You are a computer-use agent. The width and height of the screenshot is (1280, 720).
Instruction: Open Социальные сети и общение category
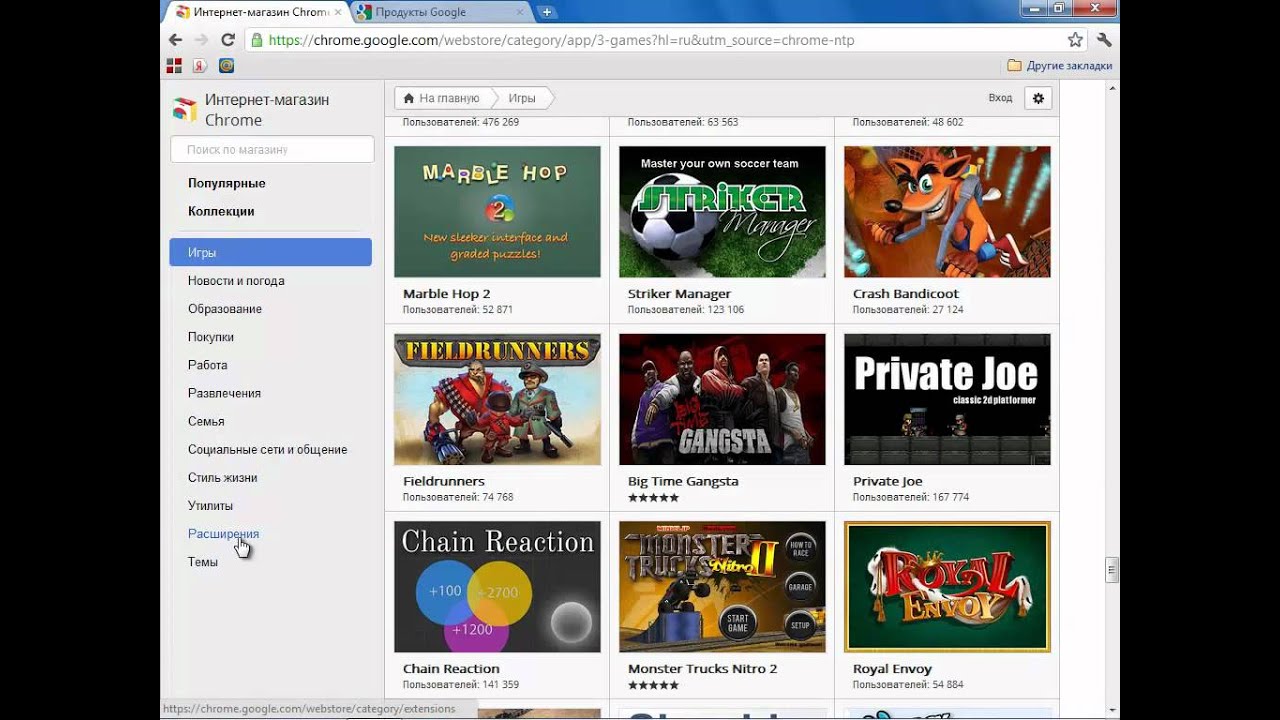click(268, 449)
